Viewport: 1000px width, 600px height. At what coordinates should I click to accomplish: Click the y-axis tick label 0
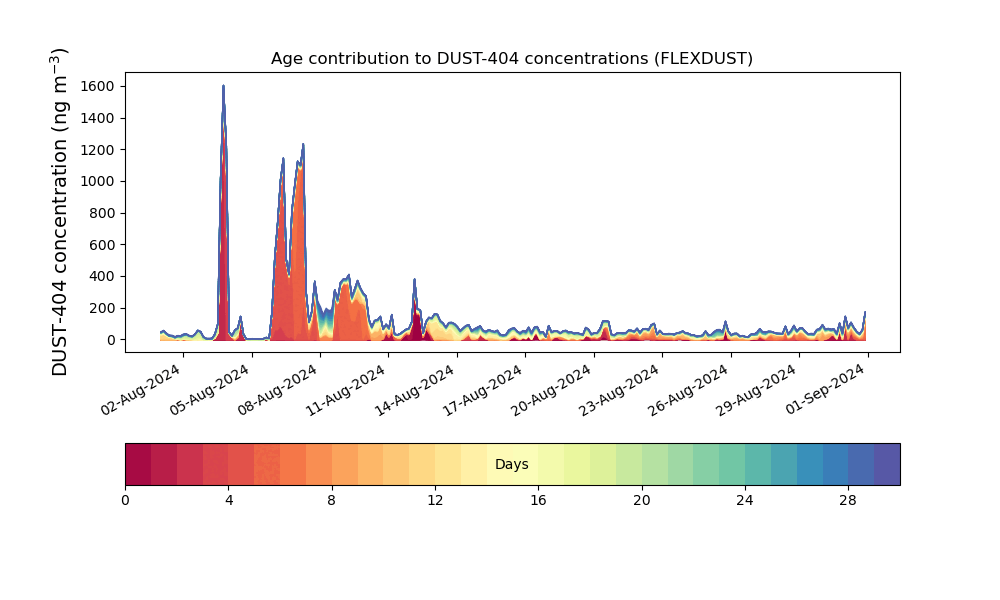(111, 340)
